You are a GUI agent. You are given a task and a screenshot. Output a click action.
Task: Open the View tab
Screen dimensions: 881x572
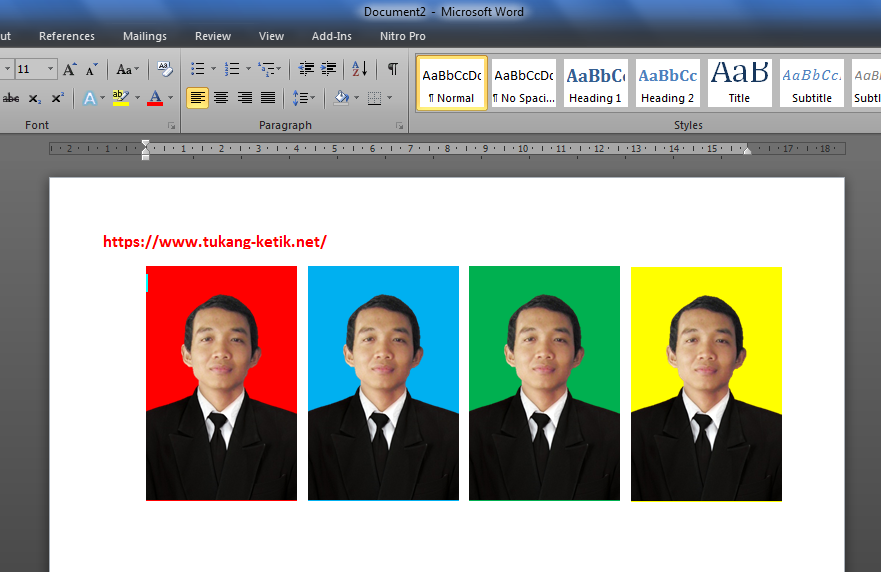point(271,36)
